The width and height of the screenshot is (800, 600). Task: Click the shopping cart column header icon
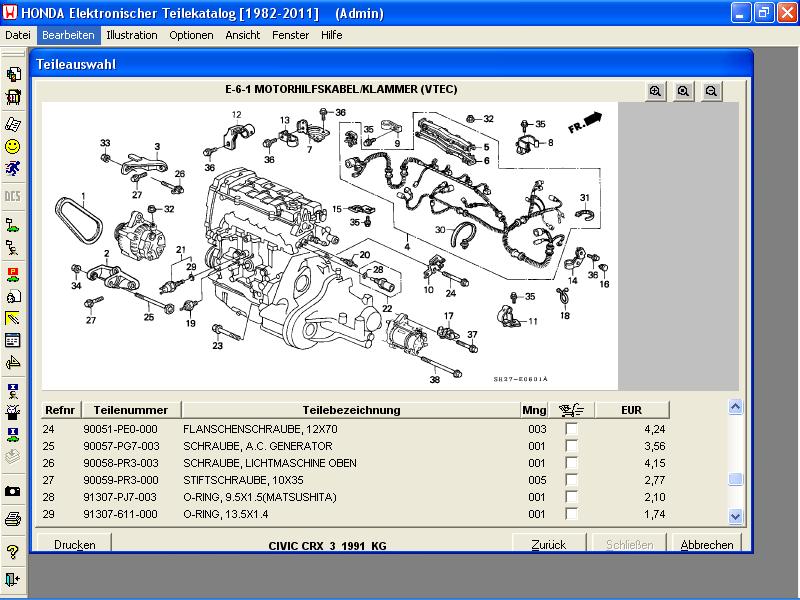(571, 410)
